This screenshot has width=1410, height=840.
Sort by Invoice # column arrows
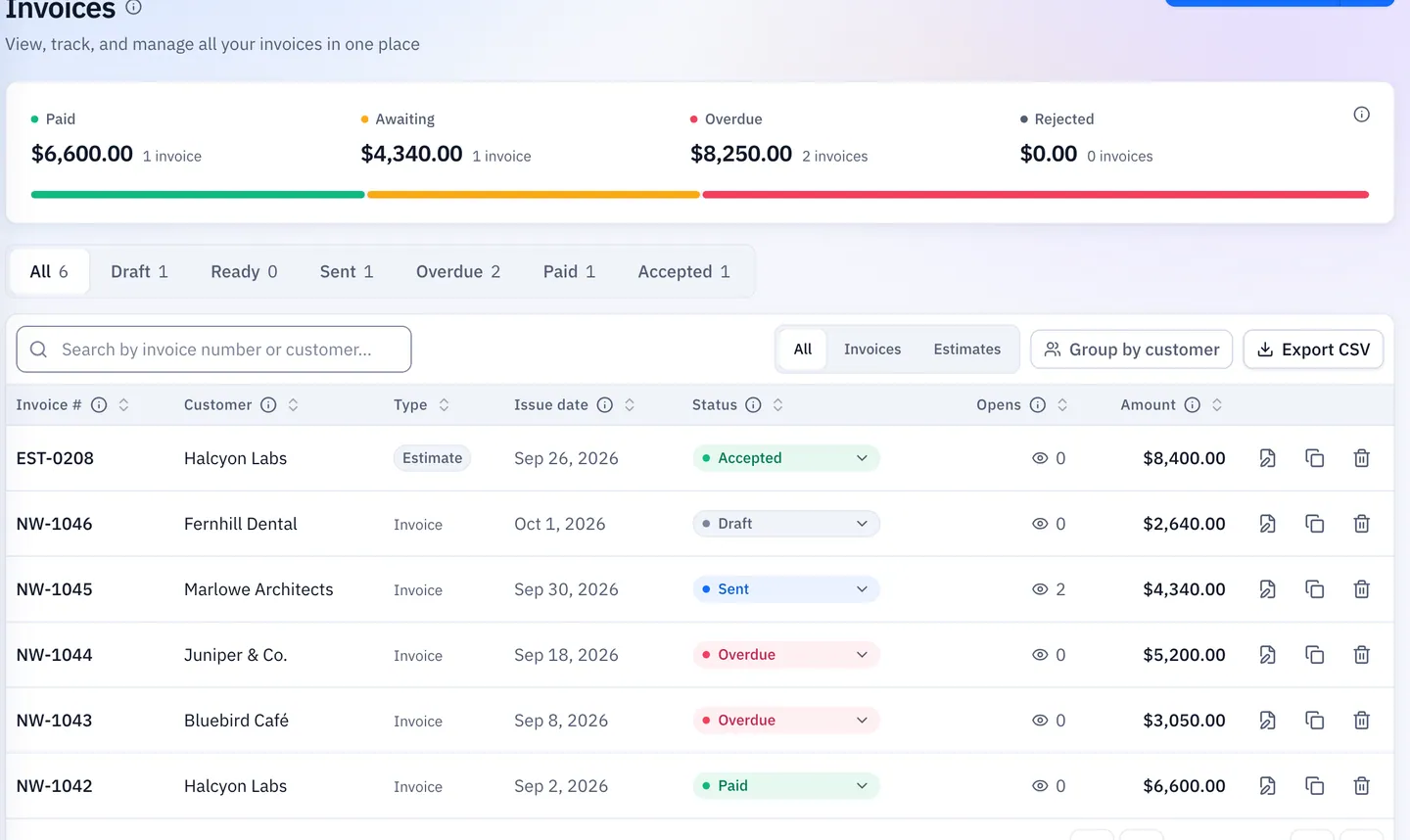click(123, 405)
